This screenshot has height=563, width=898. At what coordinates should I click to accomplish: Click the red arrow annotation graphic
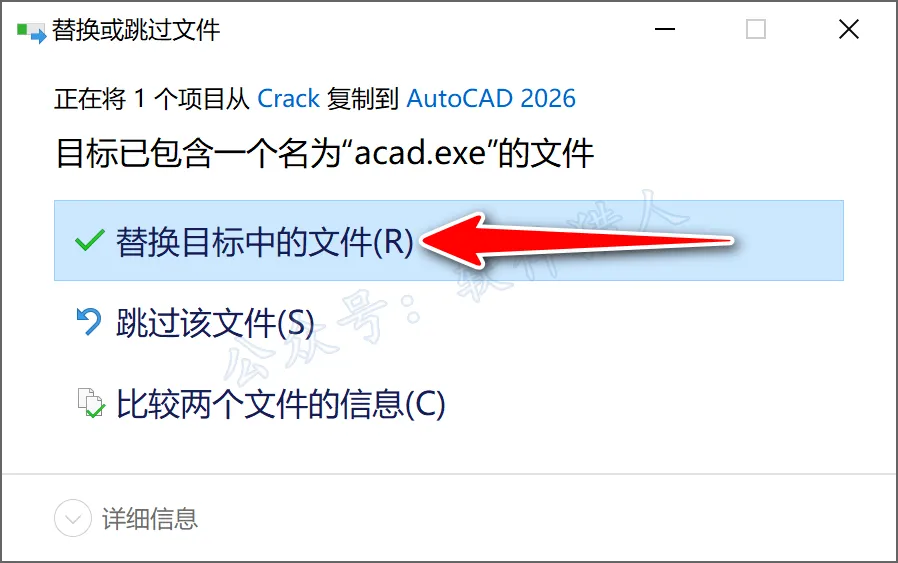[x=577, y=241]
